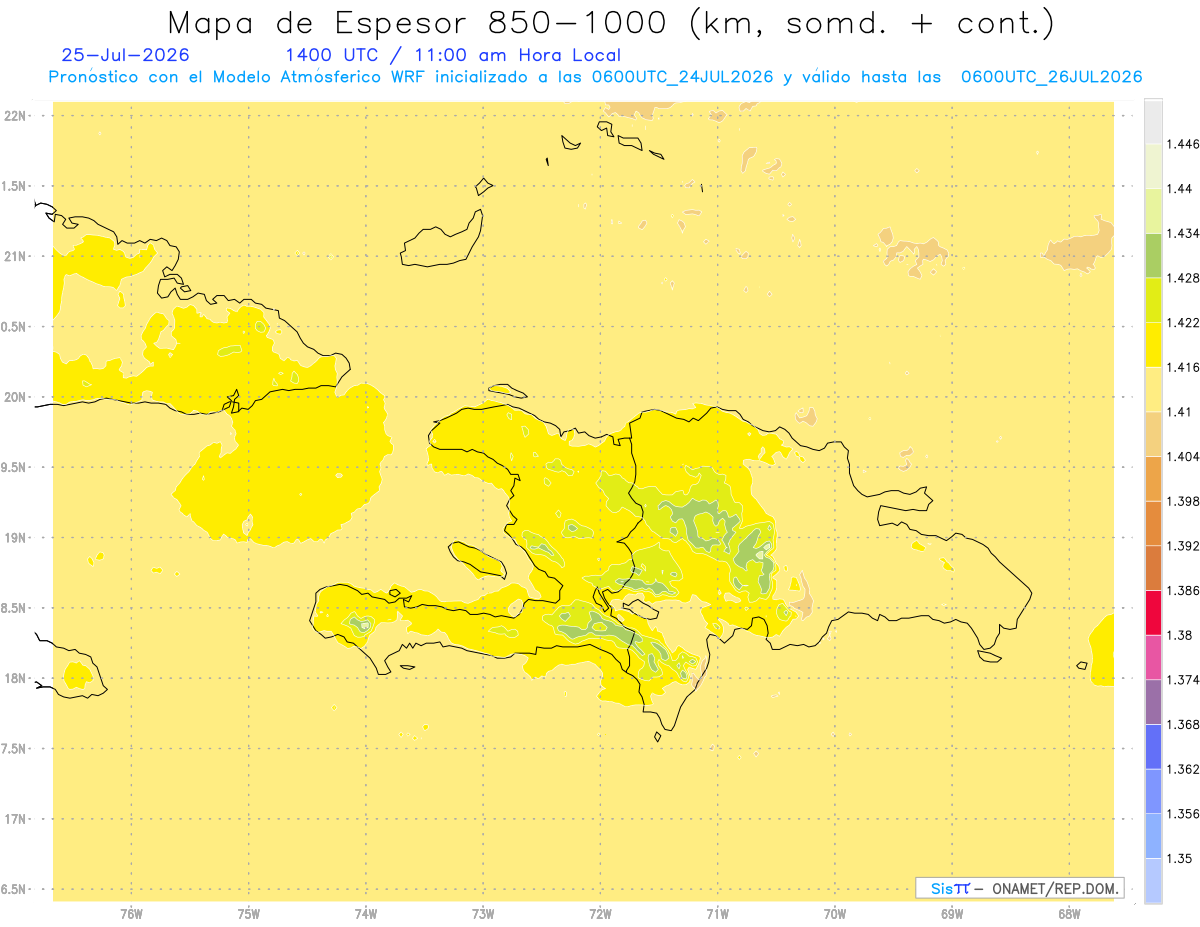Image resolution: width=1200 pixels, height=927 pixels.
Task: Click the '72W' longitude axis label
Action: tap(600, 913)
